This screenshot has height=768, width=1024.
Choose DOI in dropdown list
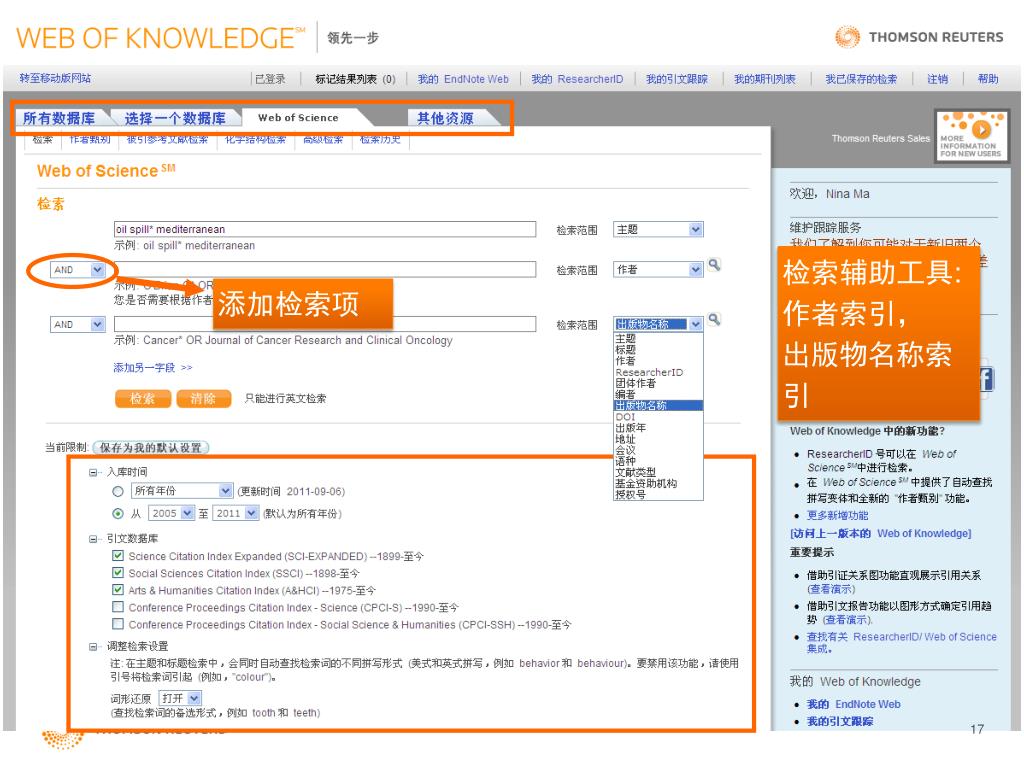point(658,417)
